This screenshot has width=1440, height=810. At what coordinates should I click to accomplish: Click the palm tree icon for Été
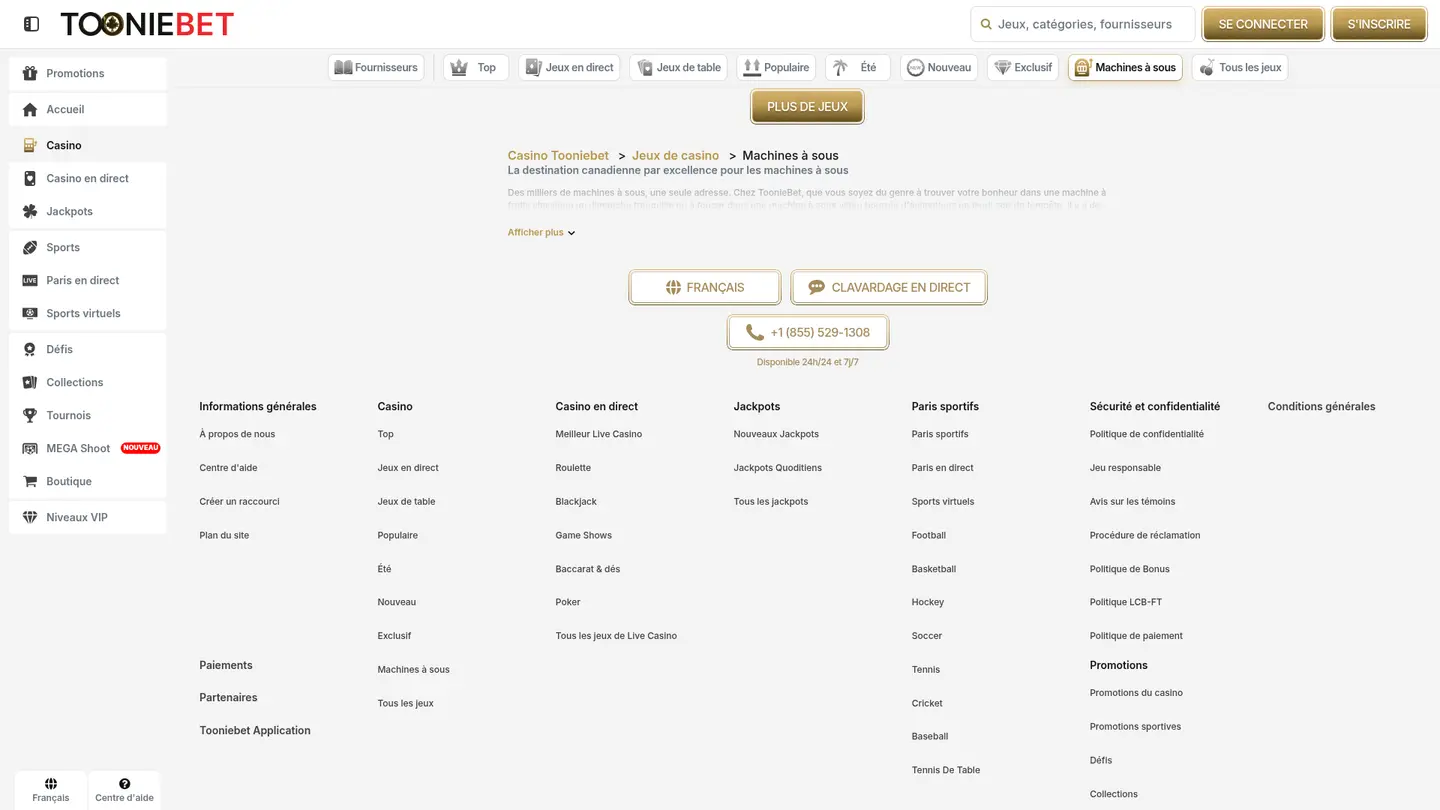tap(841, 67)
